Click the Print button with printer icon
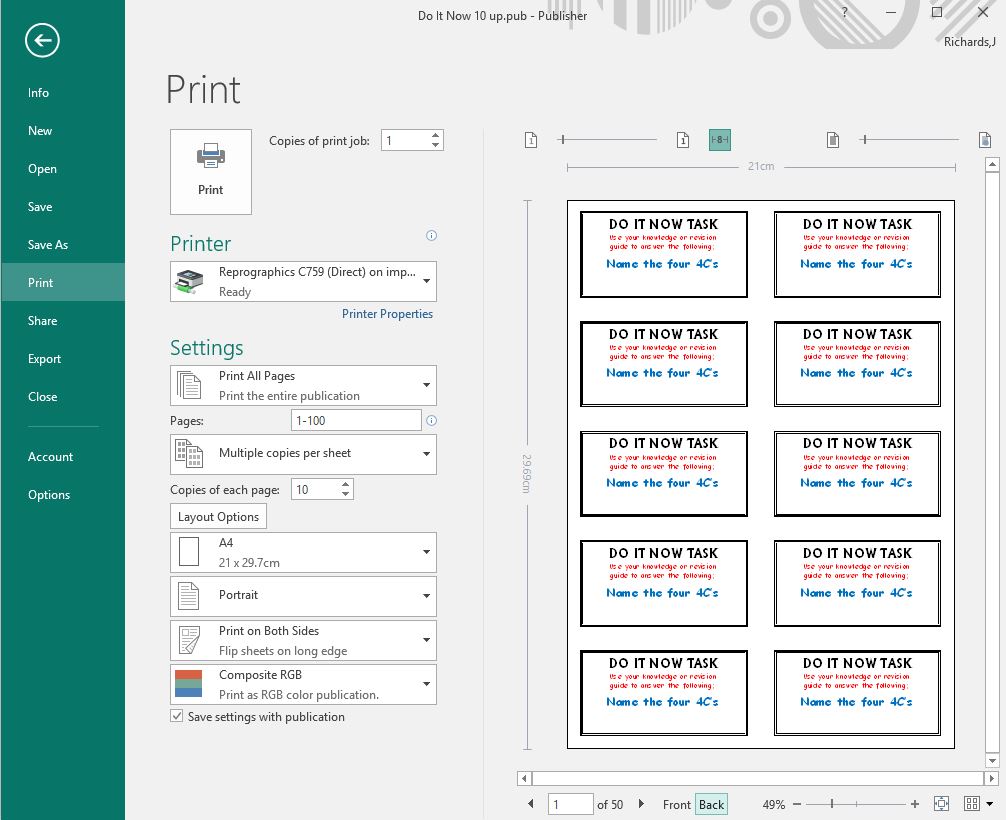This screenshot has height=820, width=1006. coord(210,171)
